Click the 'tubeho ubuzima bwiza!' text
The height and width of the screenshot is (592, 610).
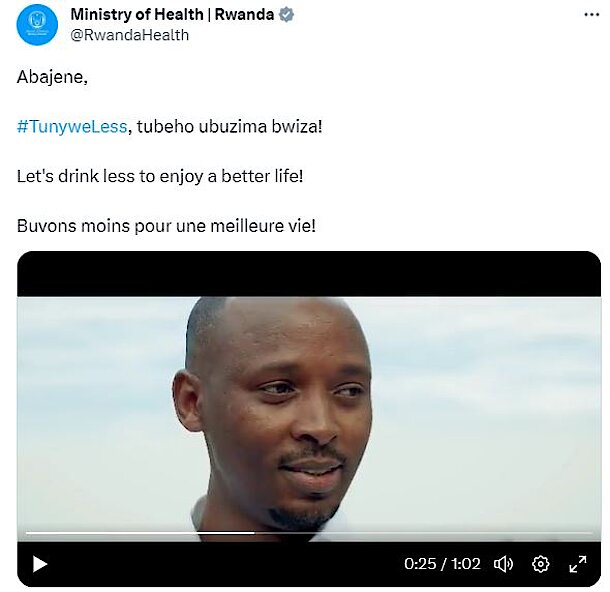tap(230, 127)
